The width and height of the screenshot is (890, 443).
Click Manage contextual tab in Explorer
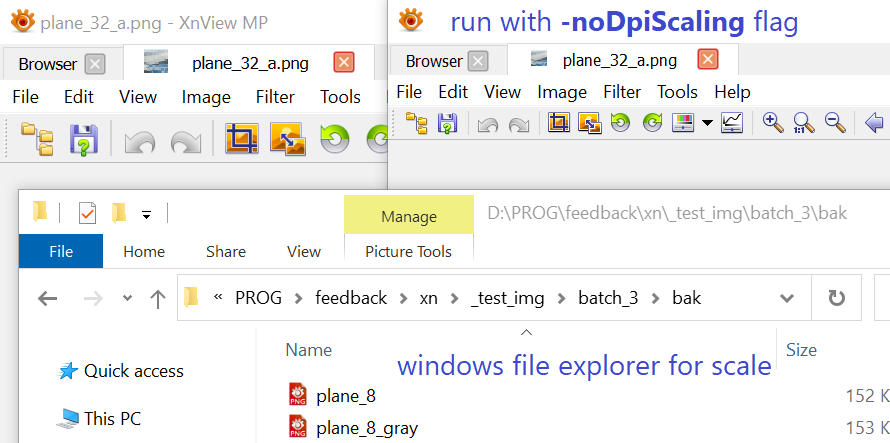[x=409, y=216]
